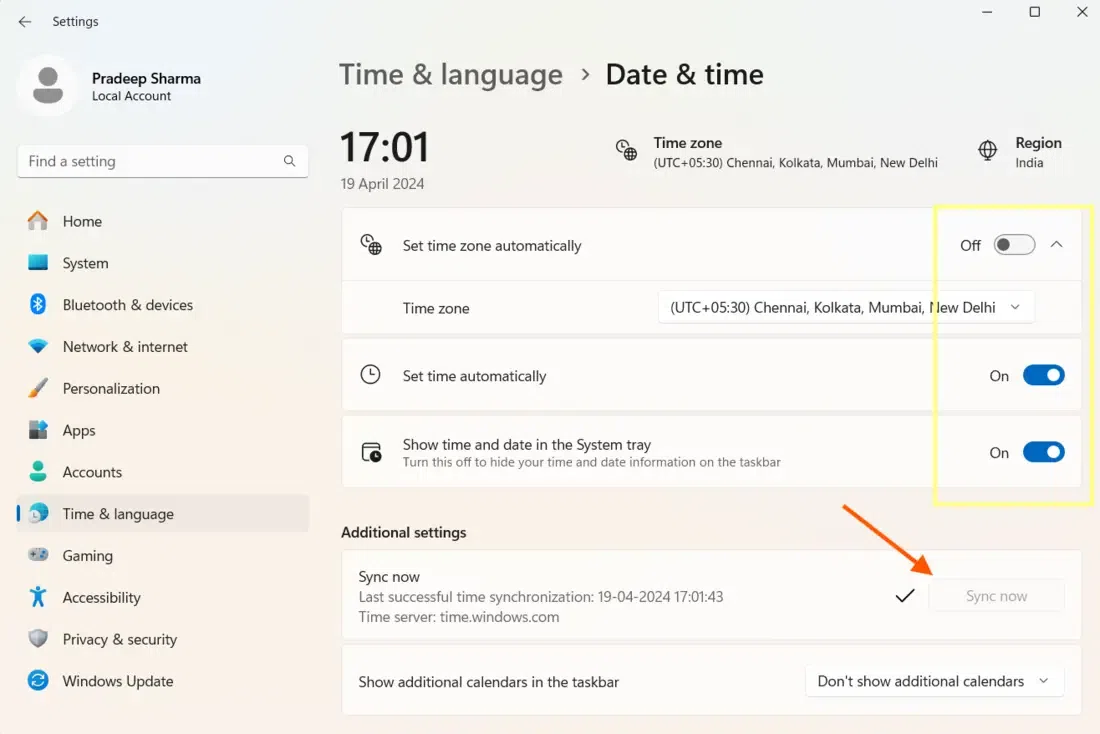The image size is (1100, 734).
Task: Click the Personalization paintbrush icon
Action: (x=38, y=388)
